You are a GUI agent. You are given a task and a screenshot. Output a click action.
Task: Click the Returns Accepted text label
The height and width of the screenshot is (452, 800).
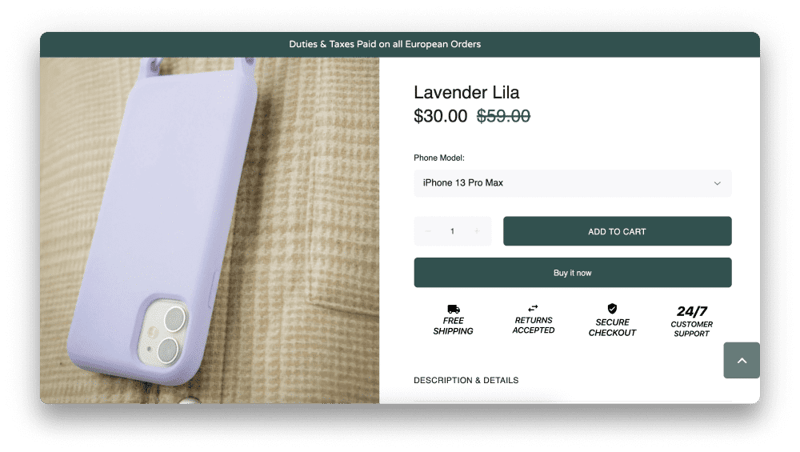(x=533, y=325)
